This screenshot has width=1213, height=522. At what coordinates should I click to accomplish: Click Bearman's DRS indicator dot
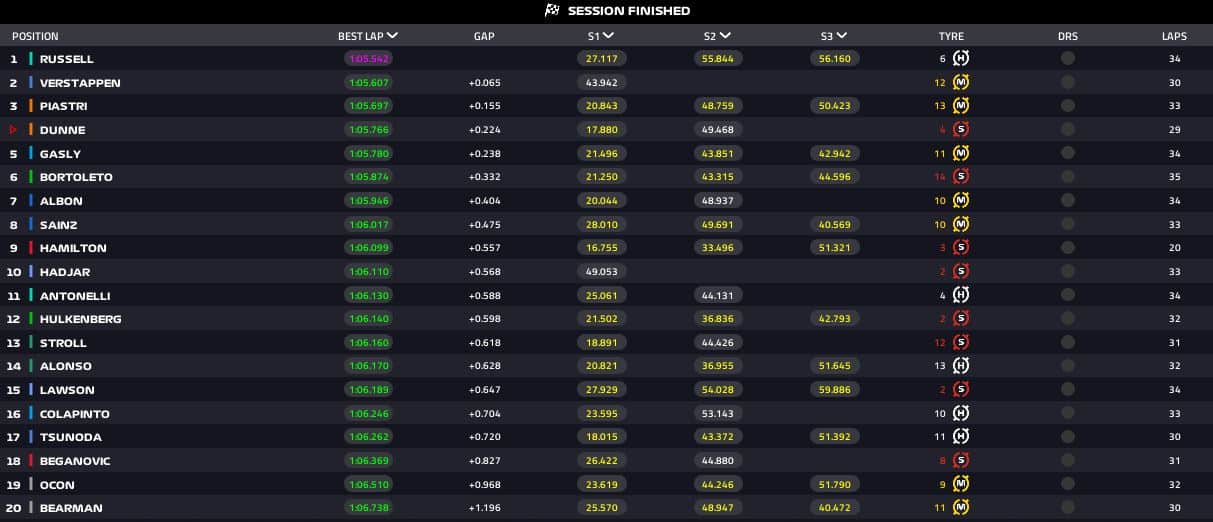[x=1068, y=508]
